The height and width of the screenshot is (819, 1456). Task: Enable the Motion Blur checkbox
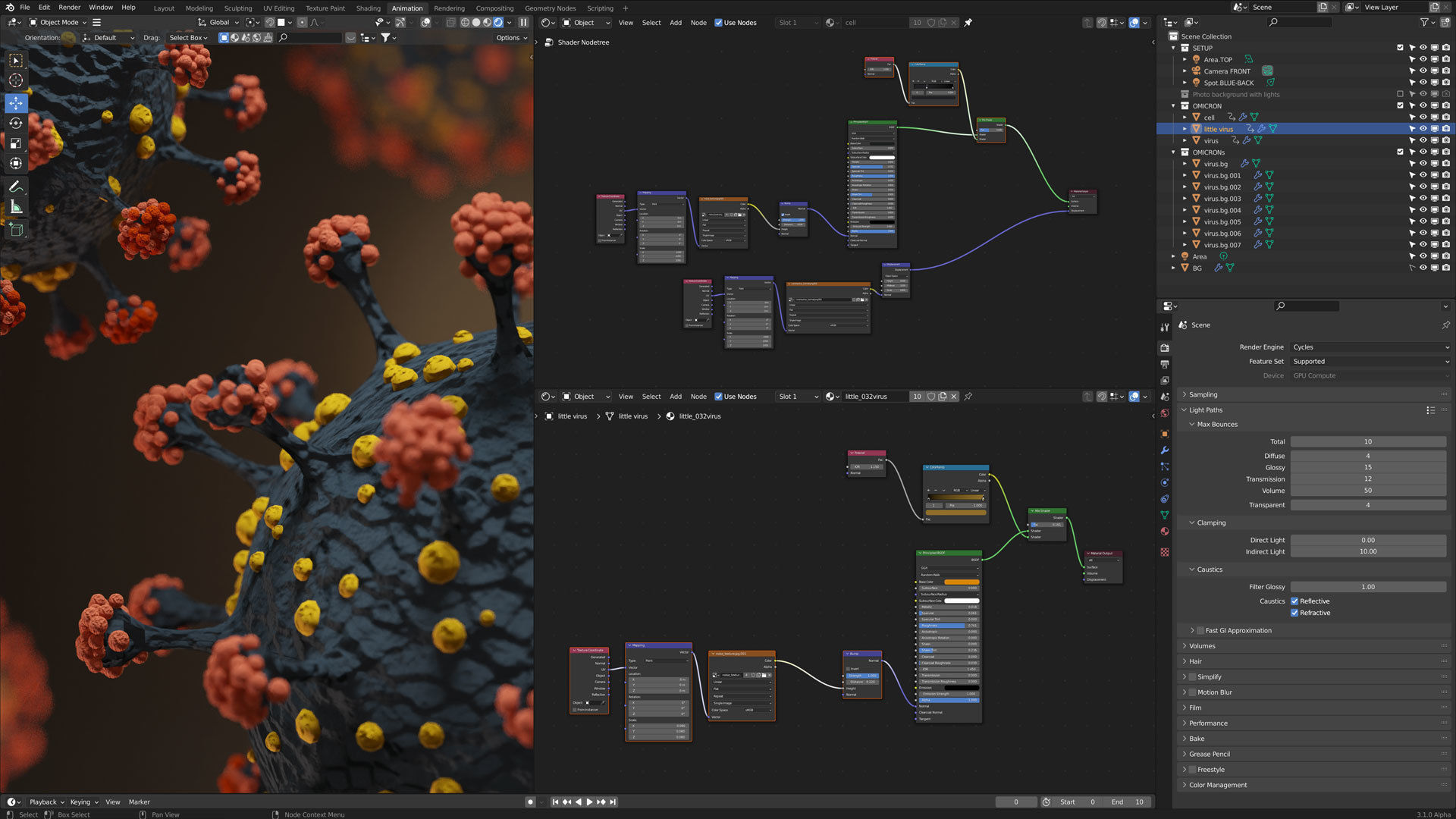click(1192, 692)
